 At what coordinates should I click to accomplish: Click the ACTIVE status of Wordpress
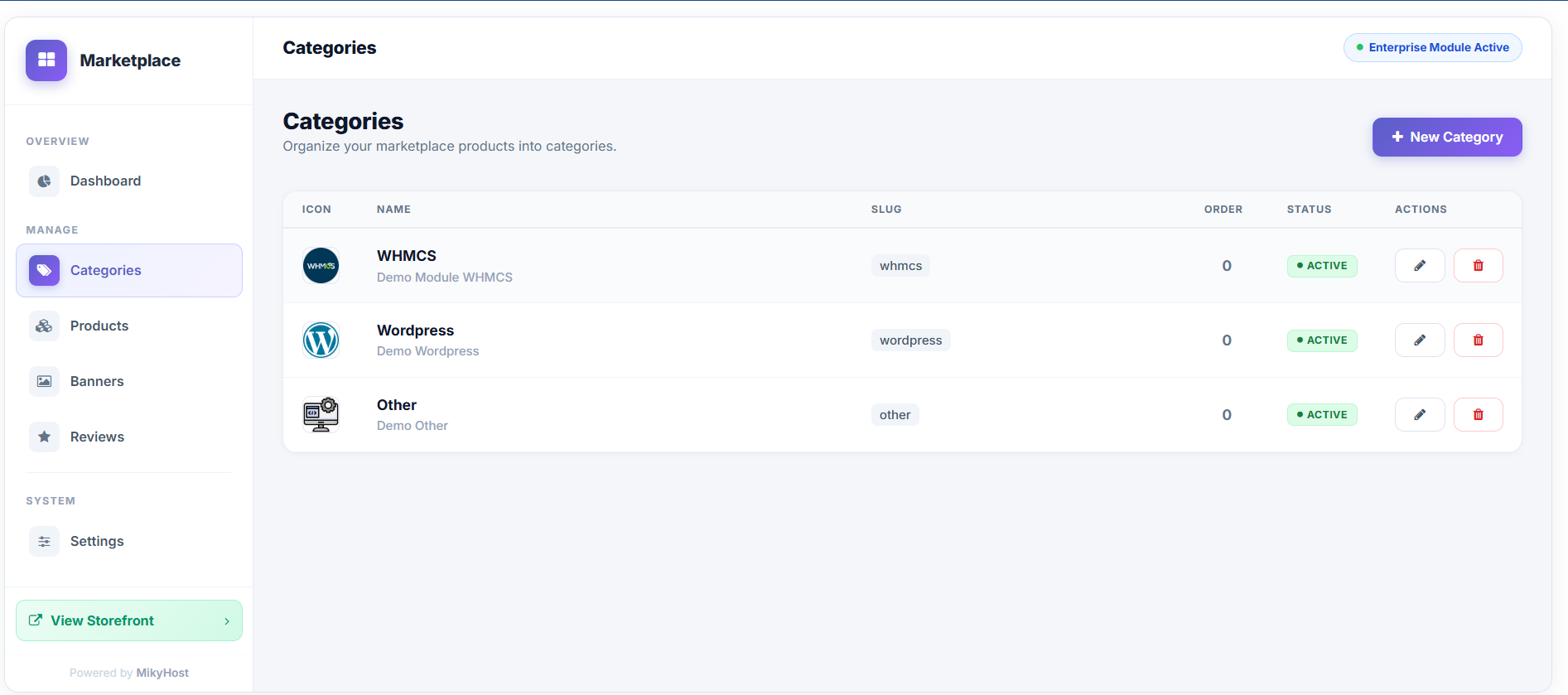click(1322, 340)
